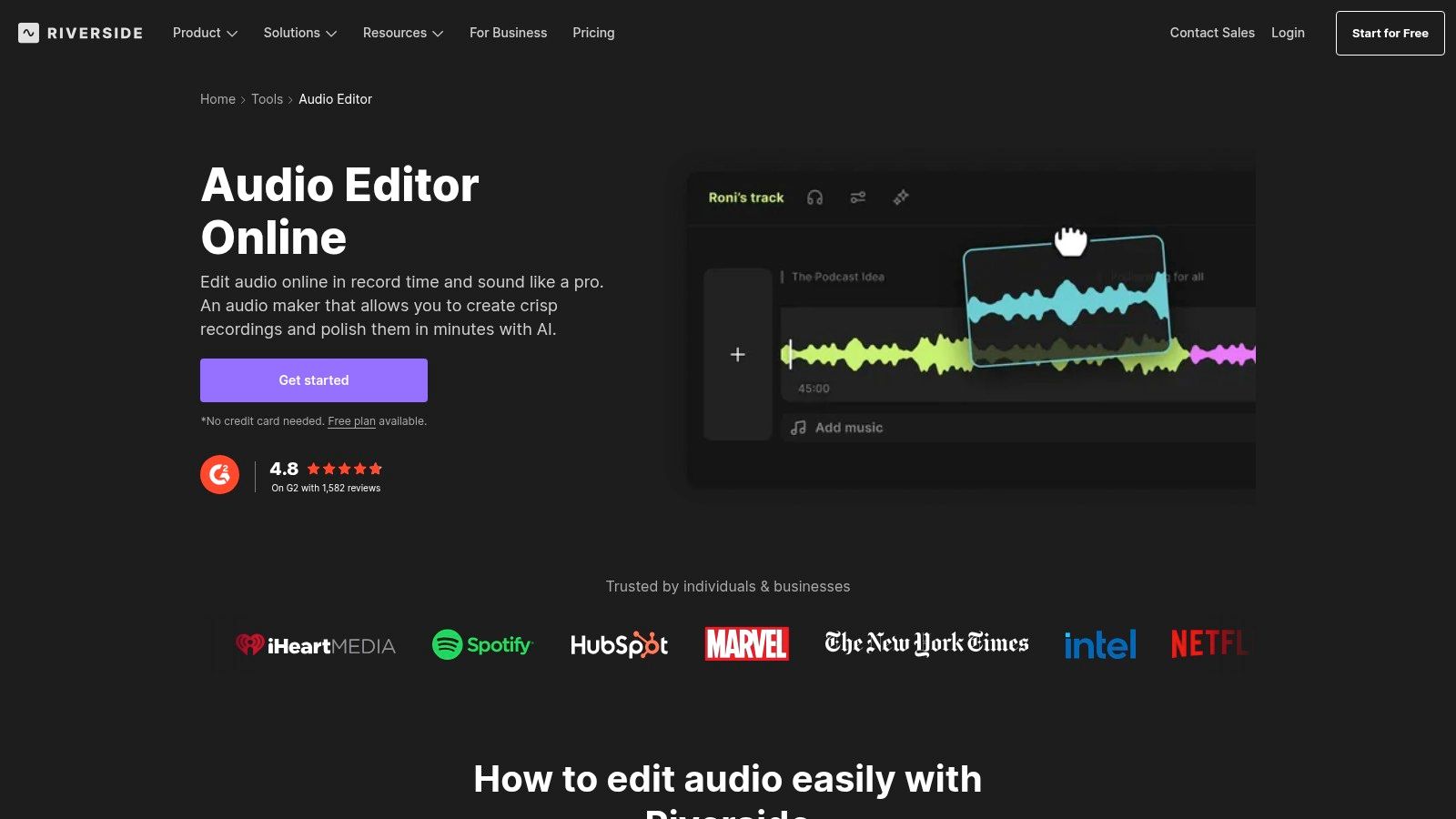Open the G2 review badge
Viewport: 1456px width, 819px height.
(219, 474)
